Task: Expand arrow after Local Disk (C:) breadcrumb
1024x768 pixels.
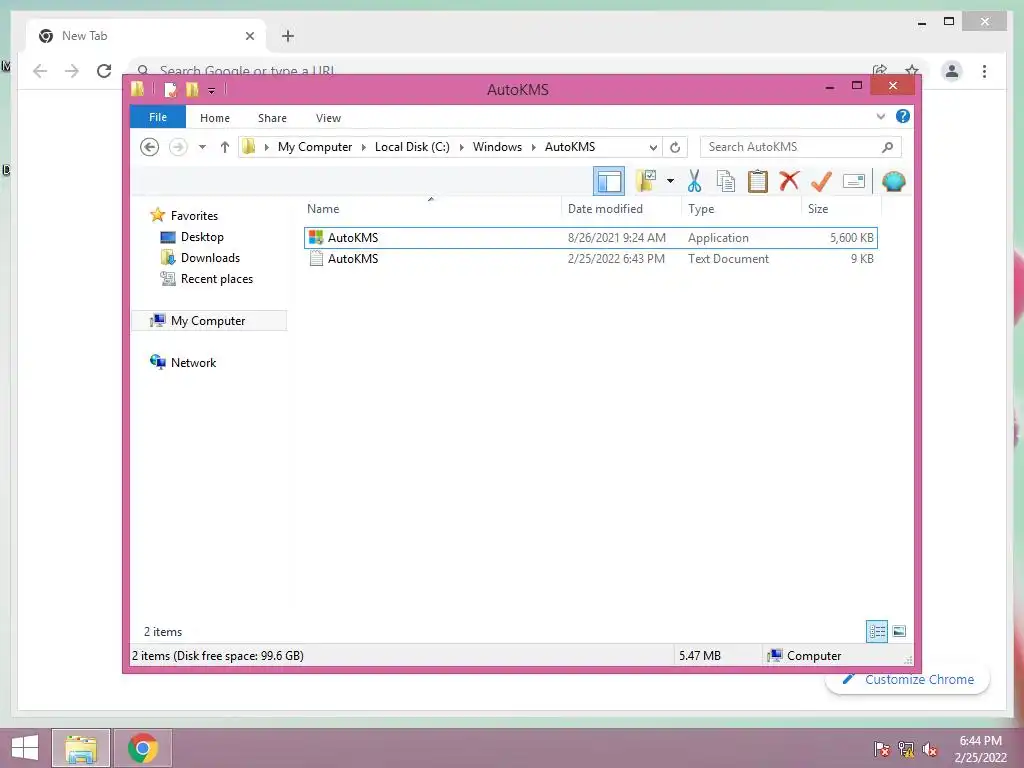Action: click(461, 148)
